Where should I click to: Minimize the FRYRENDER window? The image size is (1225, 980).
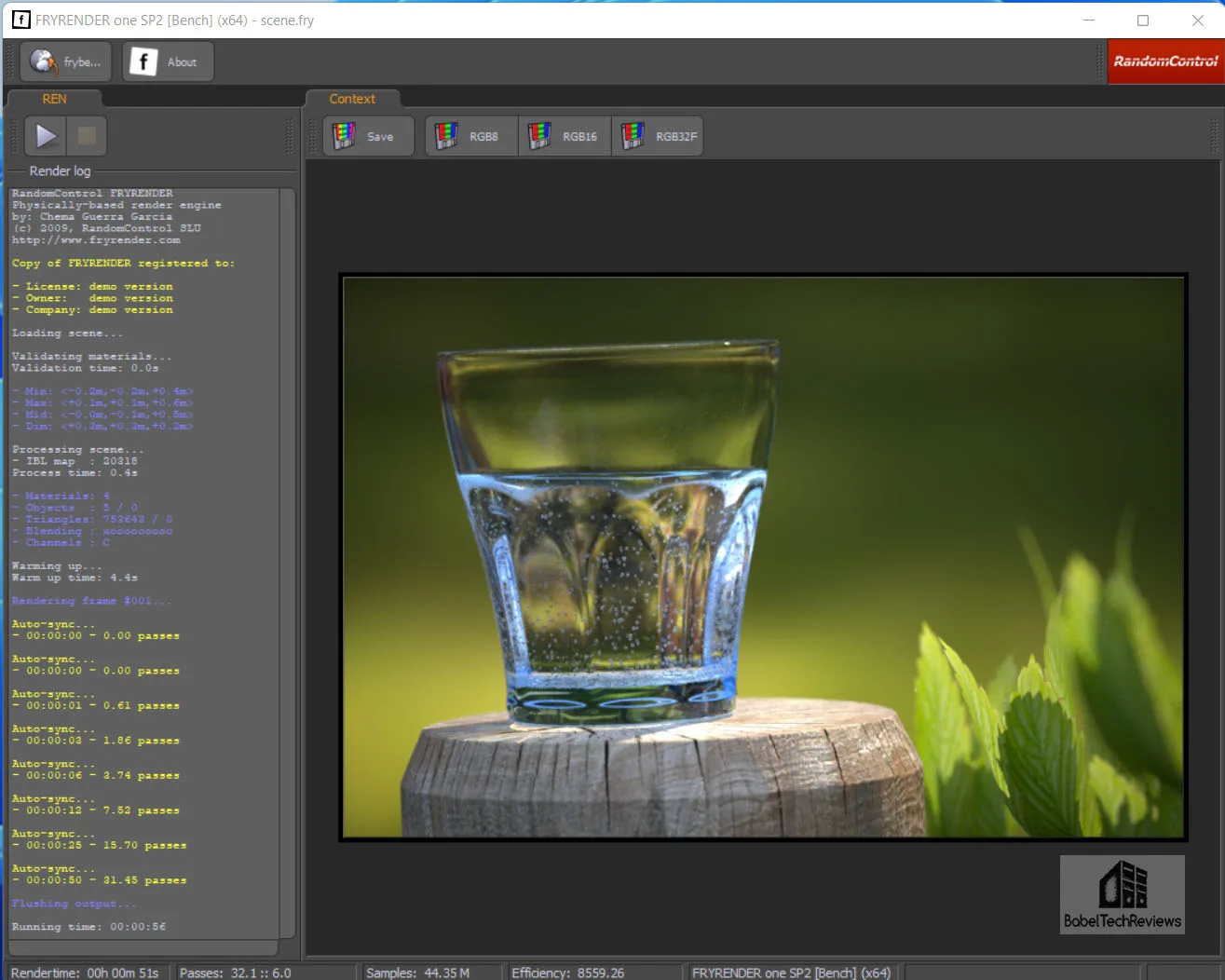pyautogui.click(x=1089, y=20)
